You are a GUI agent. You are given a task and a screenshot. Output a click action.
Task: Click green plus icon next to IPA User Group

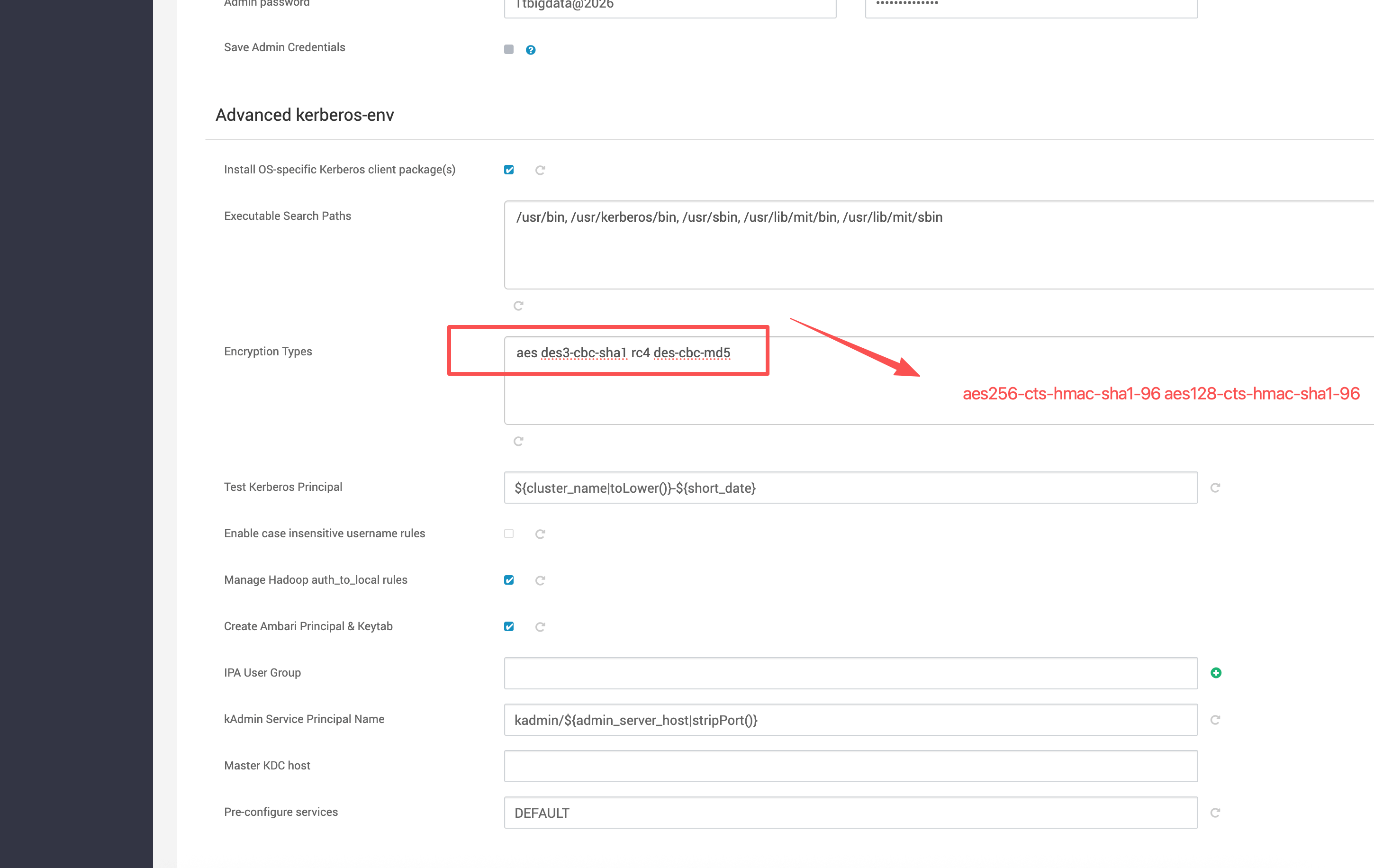click(x=1215, y=673)
